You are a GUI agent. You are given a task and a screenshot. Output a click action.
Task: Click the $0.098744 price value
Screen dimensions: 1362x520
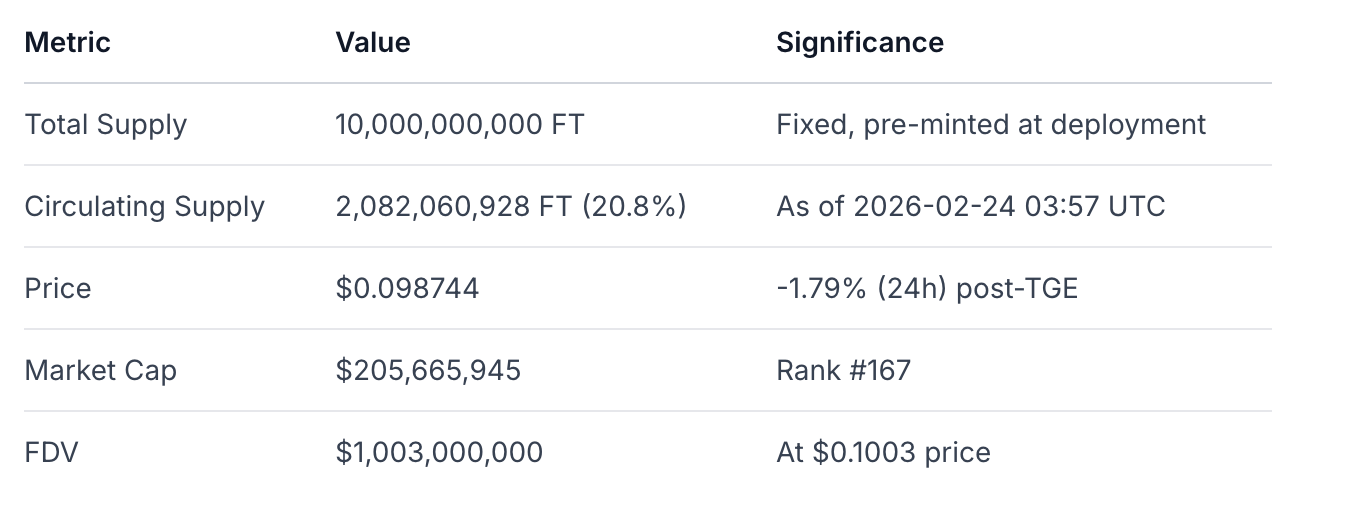point(407,289)
